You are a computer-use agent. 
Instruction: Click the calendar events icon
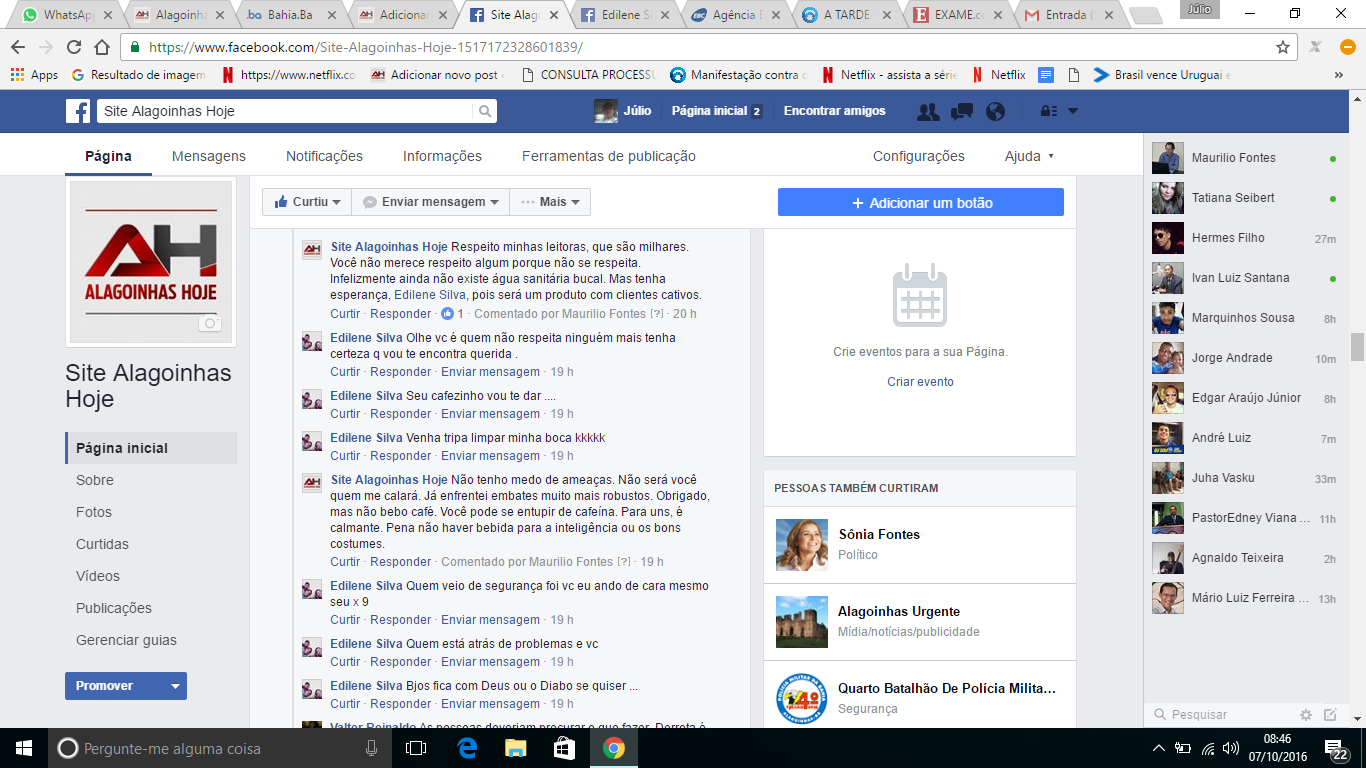tap(919, 295)
